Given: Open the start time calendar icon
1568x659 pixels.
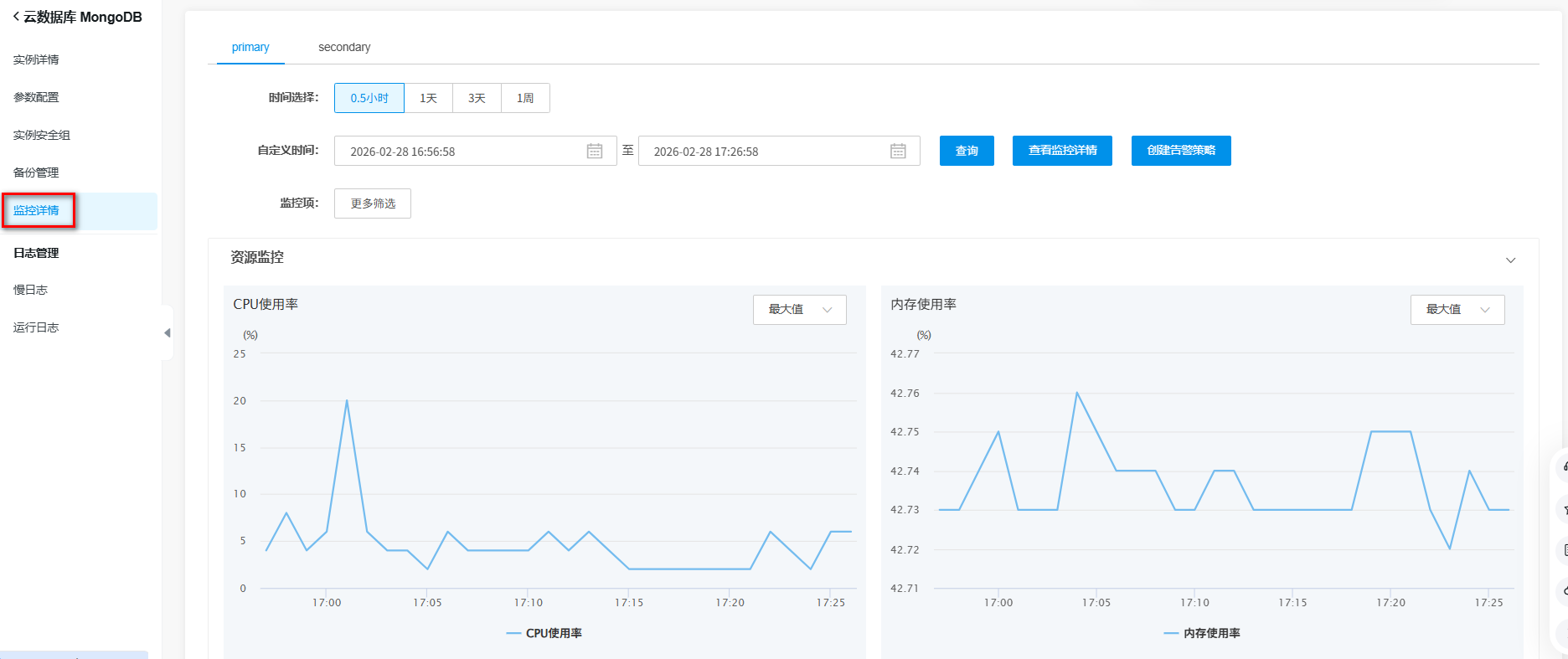Looking at the screenshot, I should pos(595,151).
